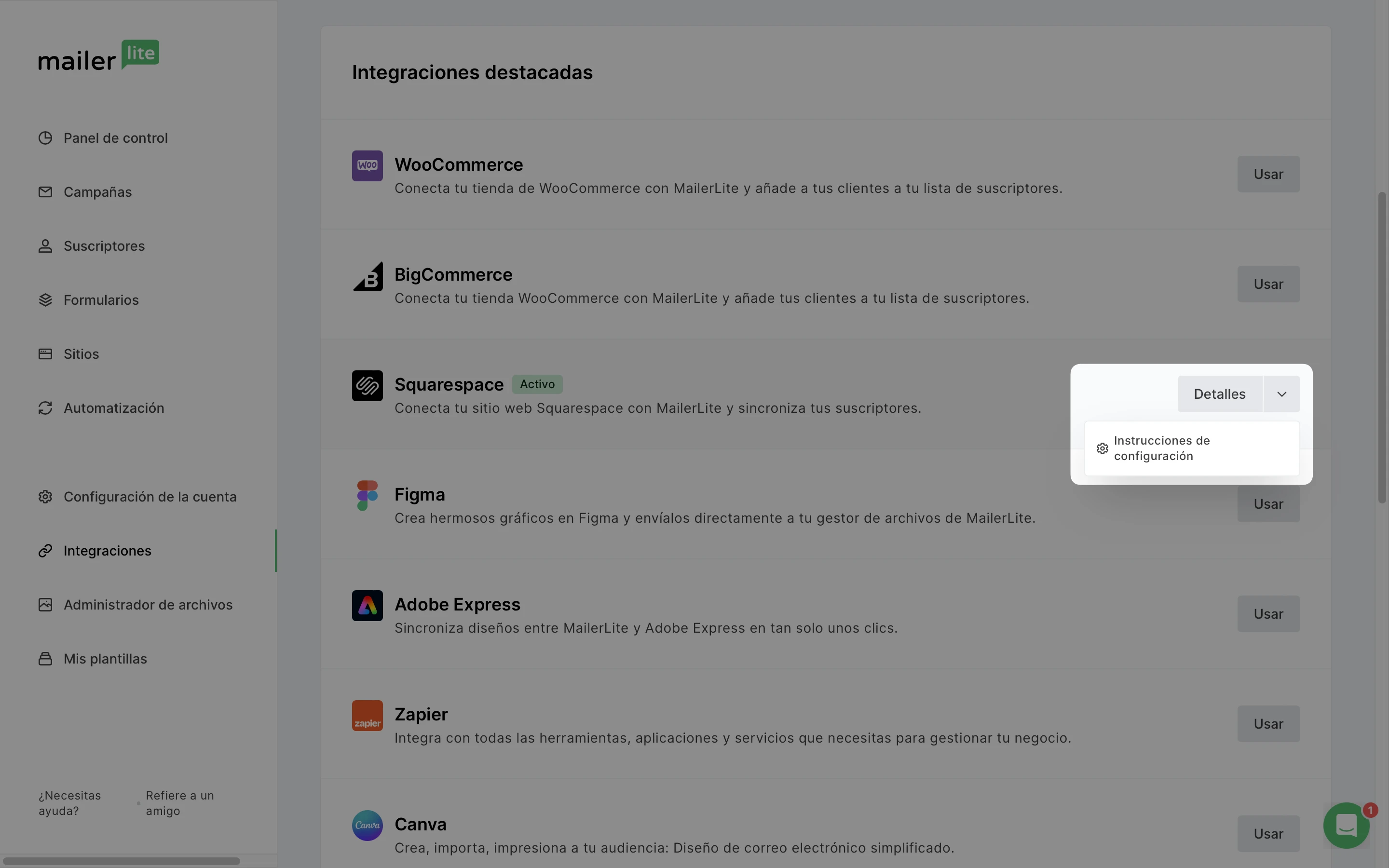Click the Refiere a un amigo link

[179, 803]
